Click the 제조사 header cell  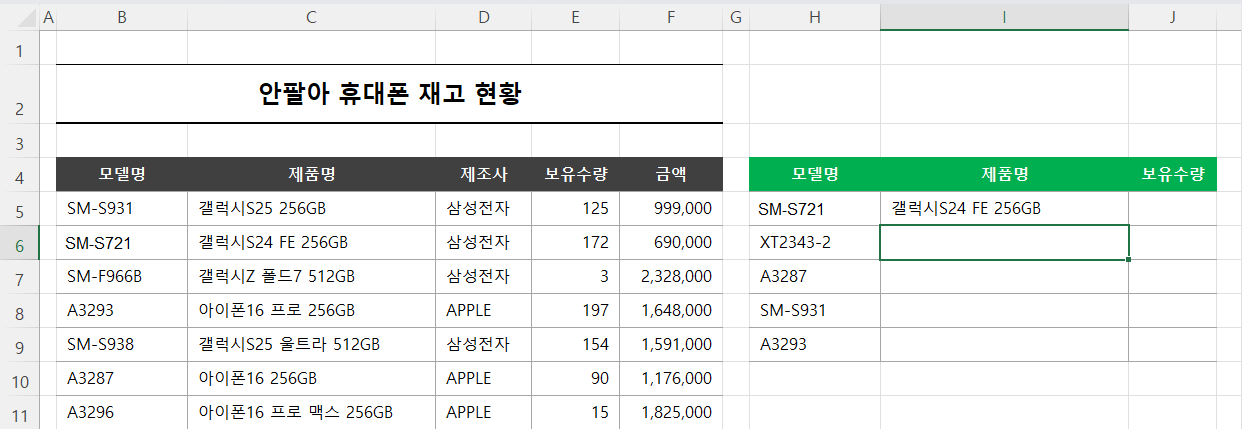(x=483, y=174)
